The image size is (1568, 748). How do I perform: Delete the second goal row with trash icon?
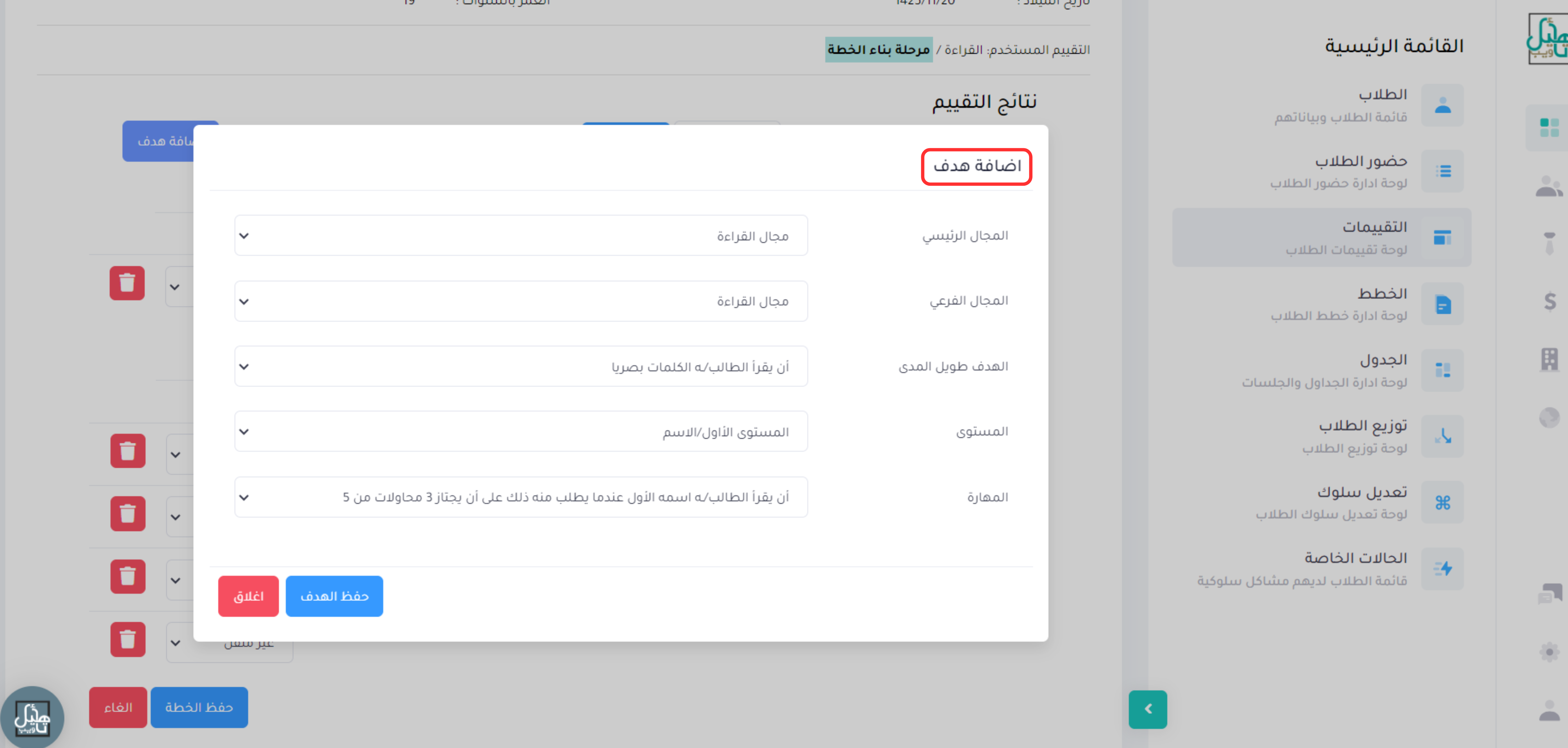tap(128, 451)
